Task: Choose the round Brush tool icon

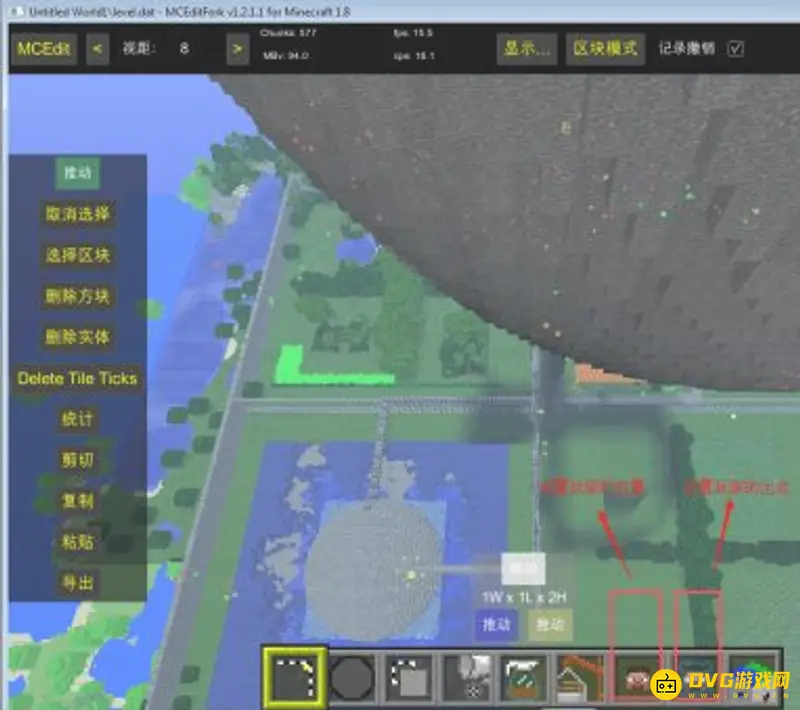Action: tap(352, 678)
